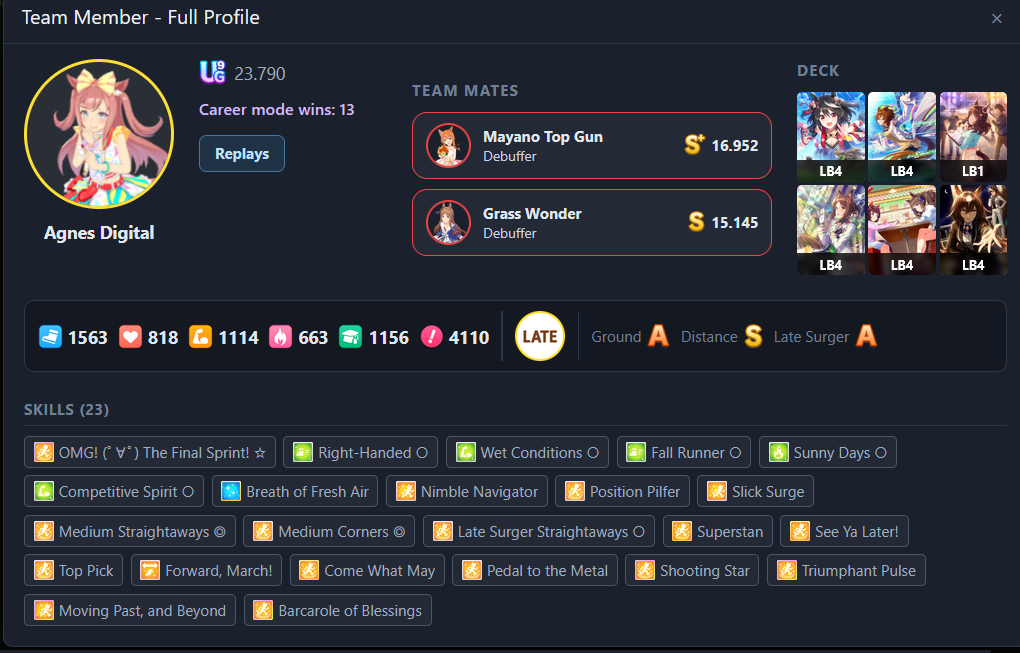Select the first deck card labeled LB4
1020x653 pixels.
pyautogui.click(x=831, y=136)
